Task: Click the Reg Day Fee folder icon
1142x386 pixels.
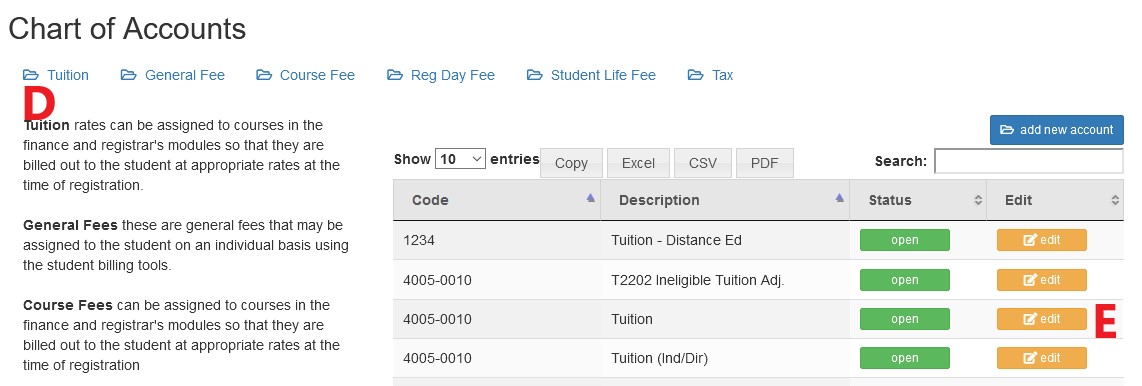Action: pos(395,75)
